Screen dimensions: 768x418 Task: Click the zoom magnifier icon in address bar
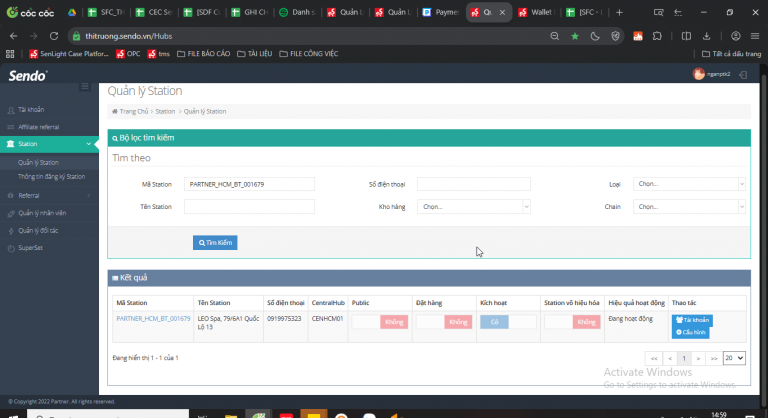pos(554,36)
